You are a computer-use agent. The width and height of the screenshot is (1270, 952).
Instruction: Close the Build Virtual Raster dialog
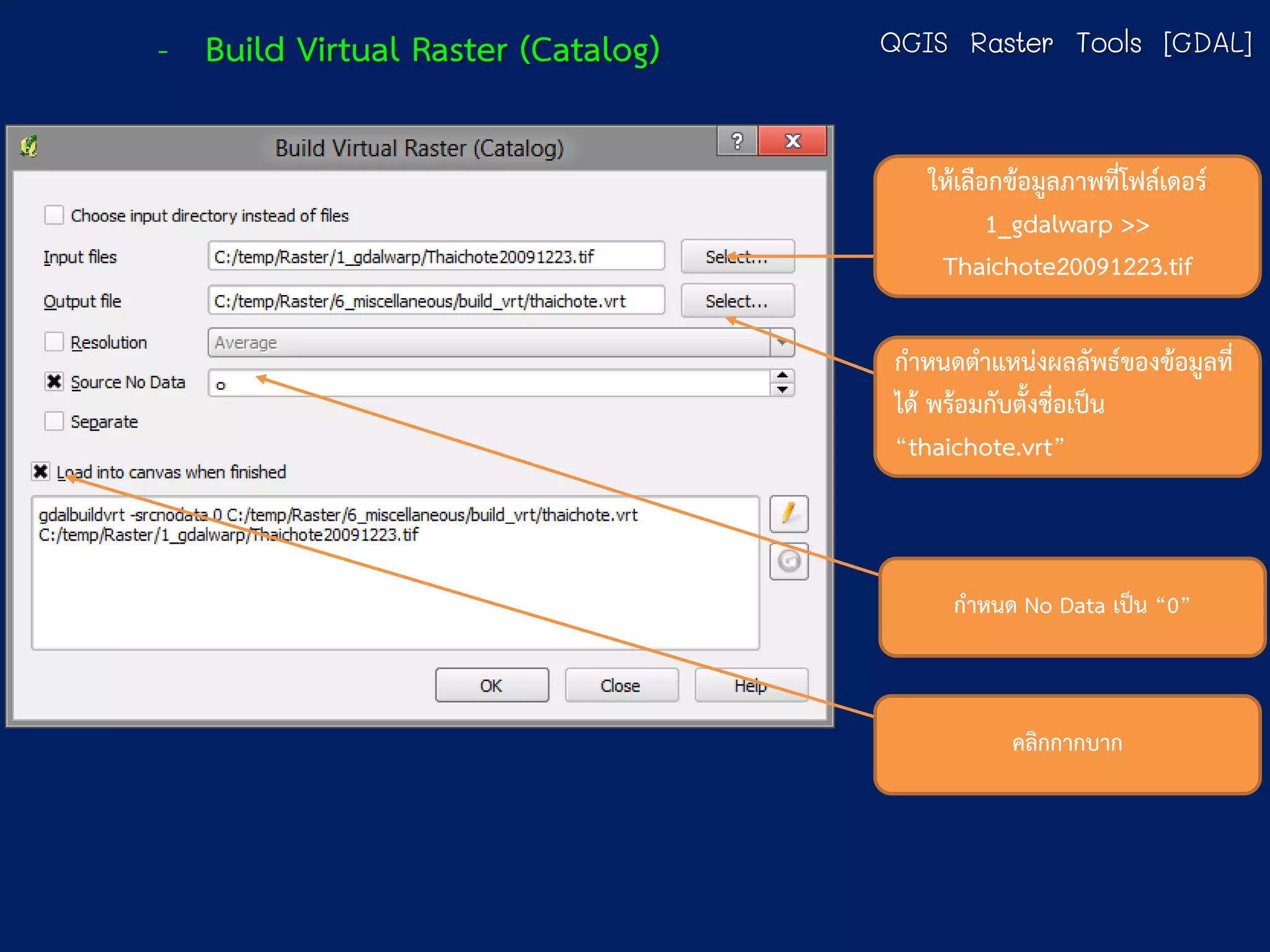793,141
